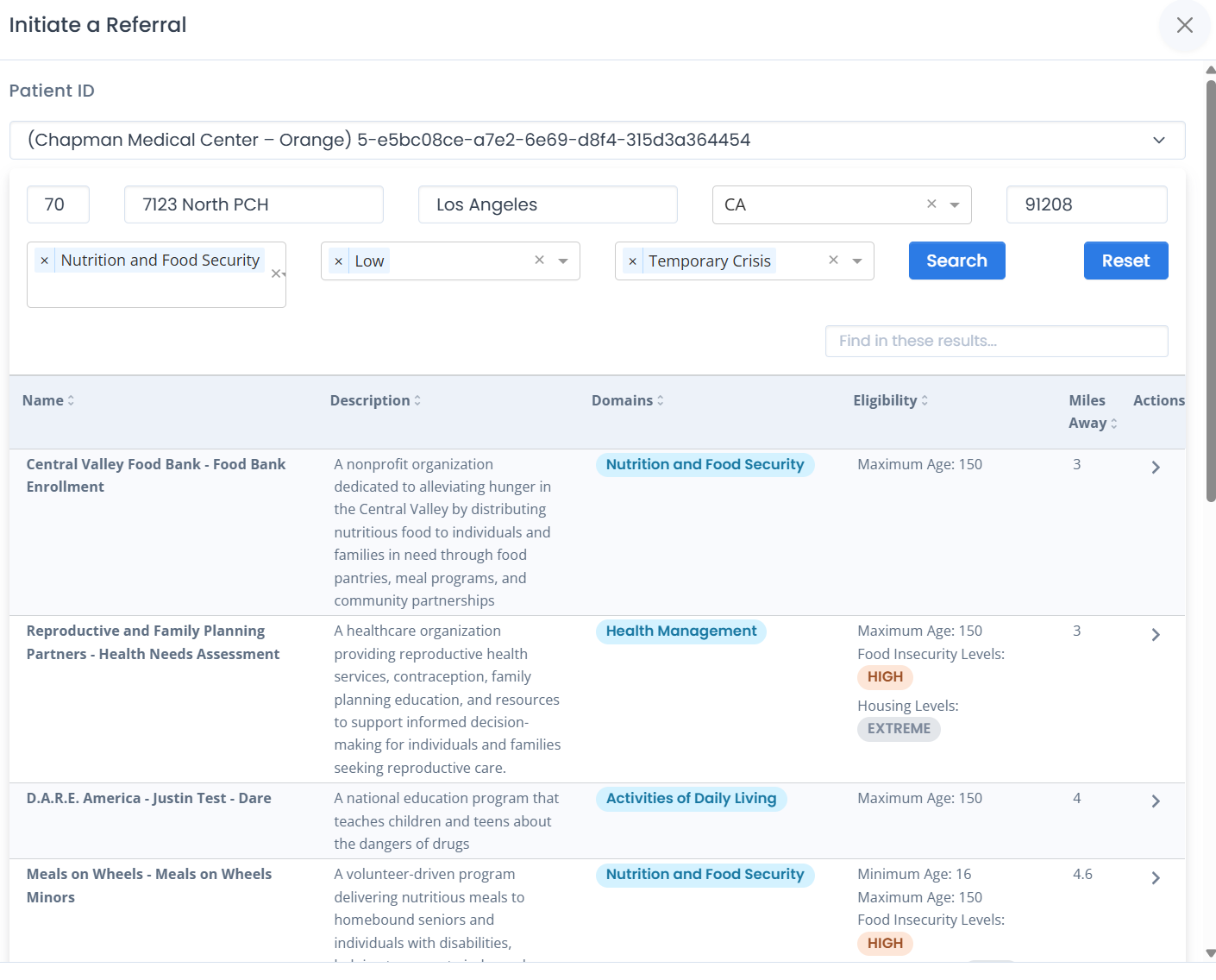Click the Find in these results box
The image size is (1216, 980).
point(996,341)
